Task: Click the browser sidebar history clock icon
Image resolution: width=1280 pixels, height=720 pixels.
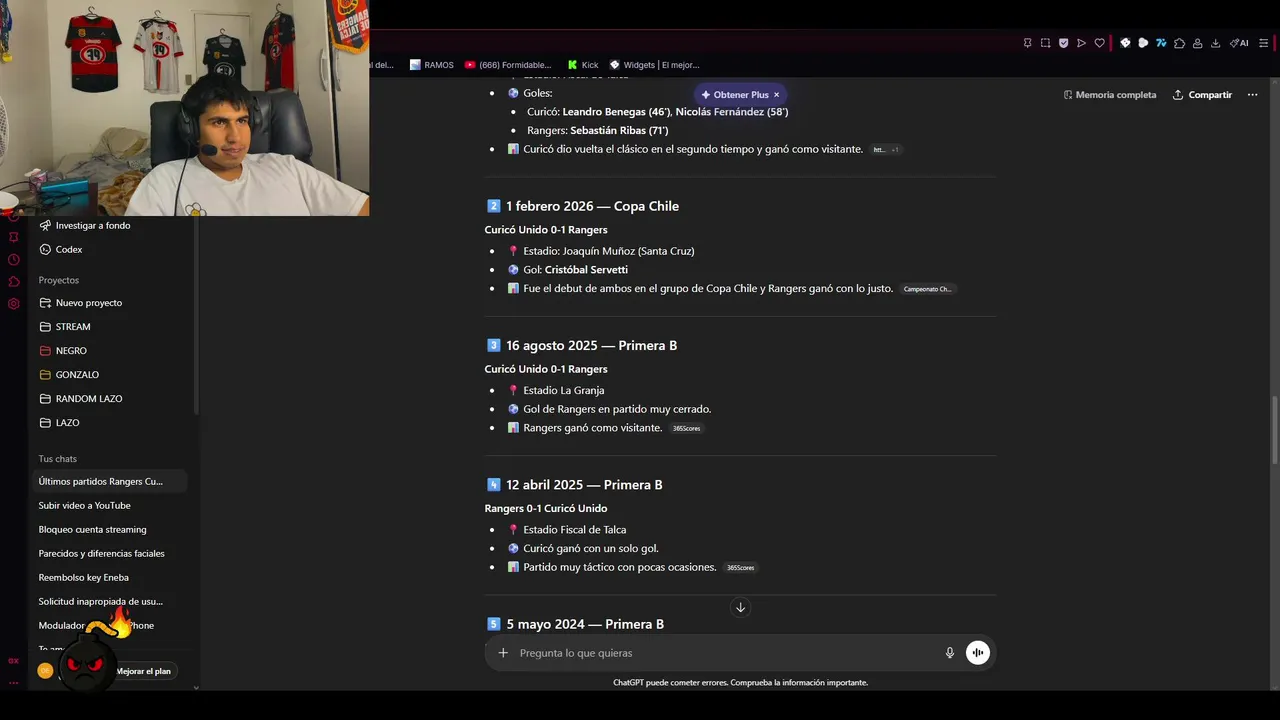Action: point(13,260)
